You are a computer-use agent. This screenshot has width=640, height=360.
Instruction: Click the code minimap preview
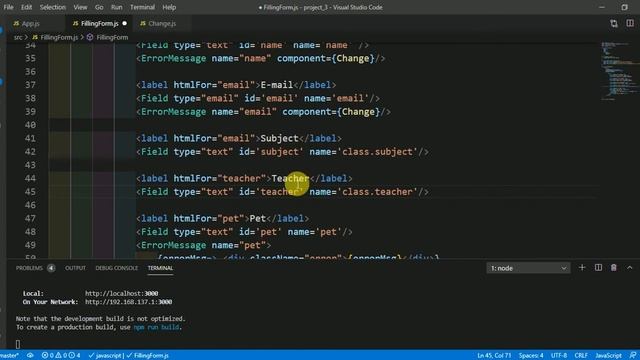[619, 70]
